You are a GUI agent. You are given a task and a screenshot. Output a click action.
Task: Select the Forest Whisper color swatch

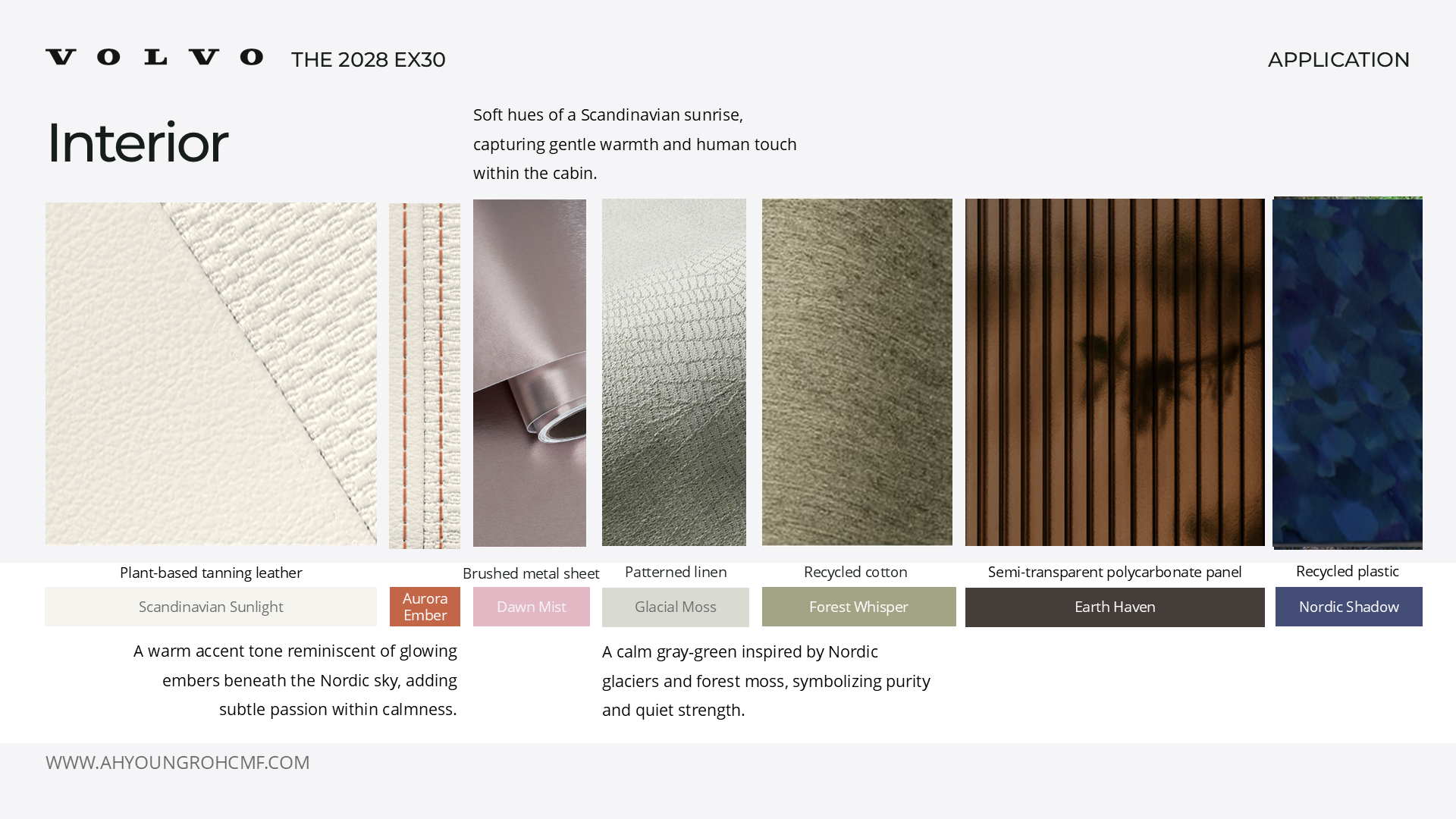pyautogui.click(x=859, y=607)
